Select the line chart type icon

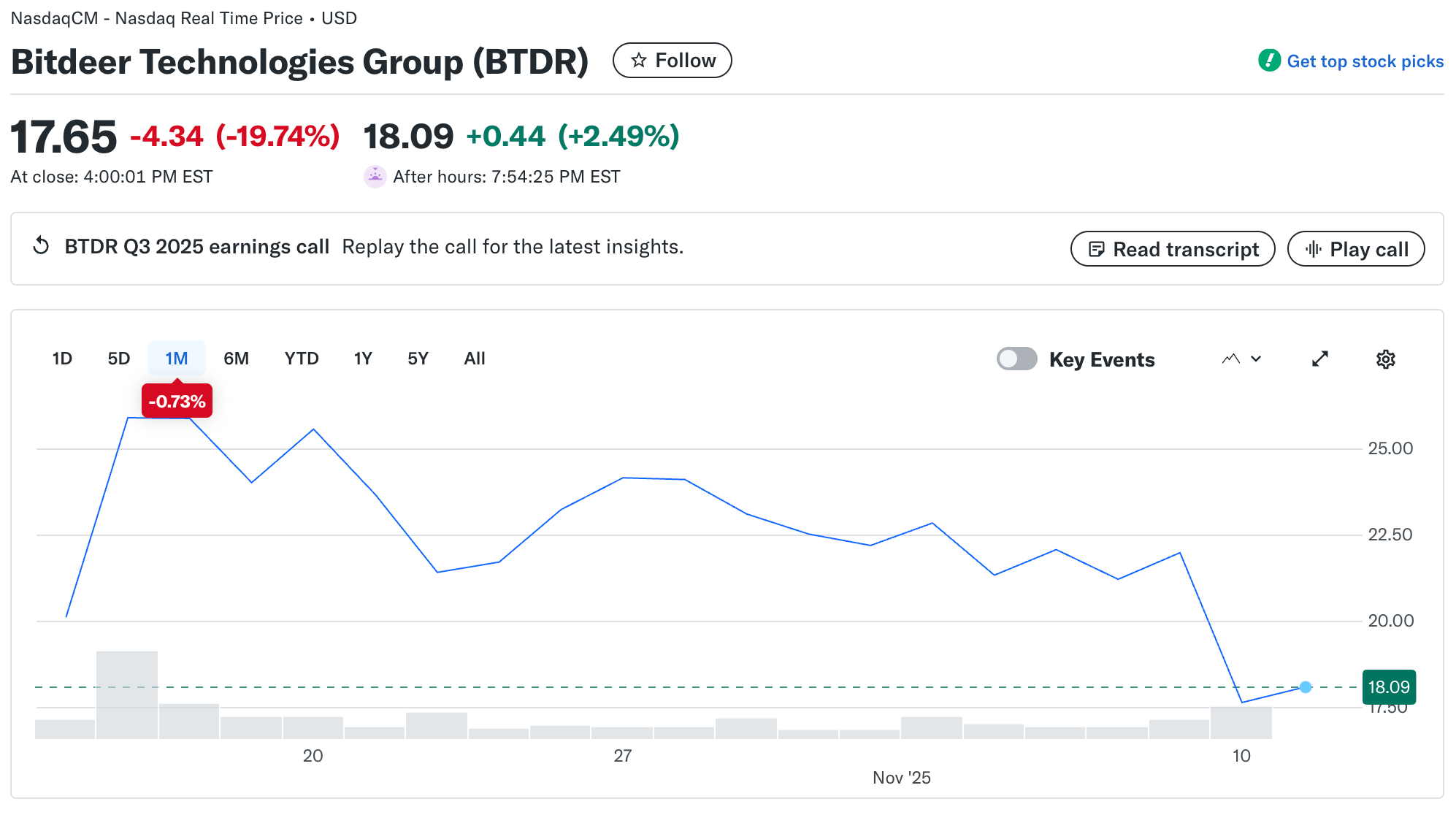tap(1230, 358)
